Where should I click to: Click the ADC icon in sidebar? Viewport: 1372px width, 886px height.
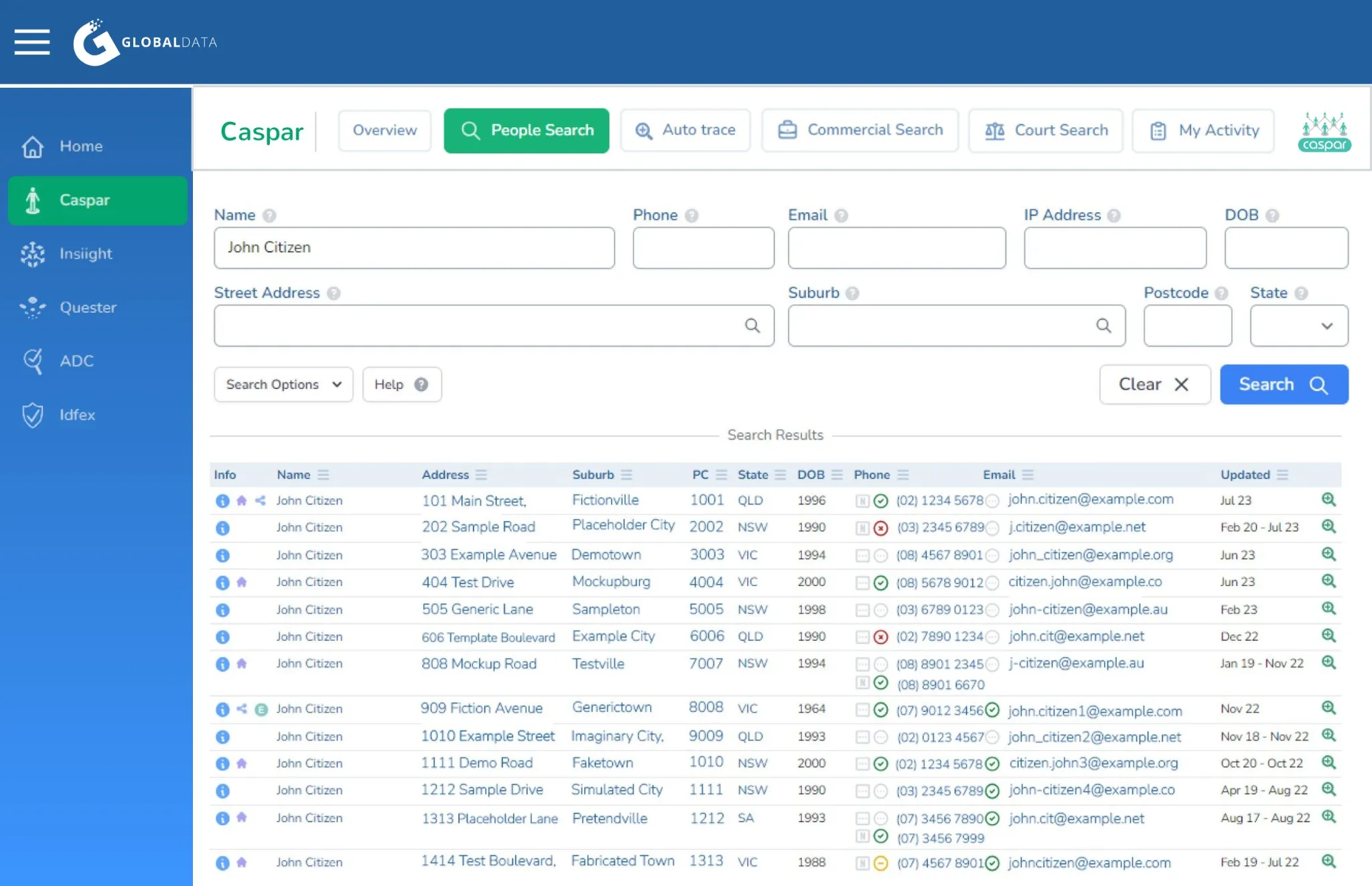[x=35, y=360]
